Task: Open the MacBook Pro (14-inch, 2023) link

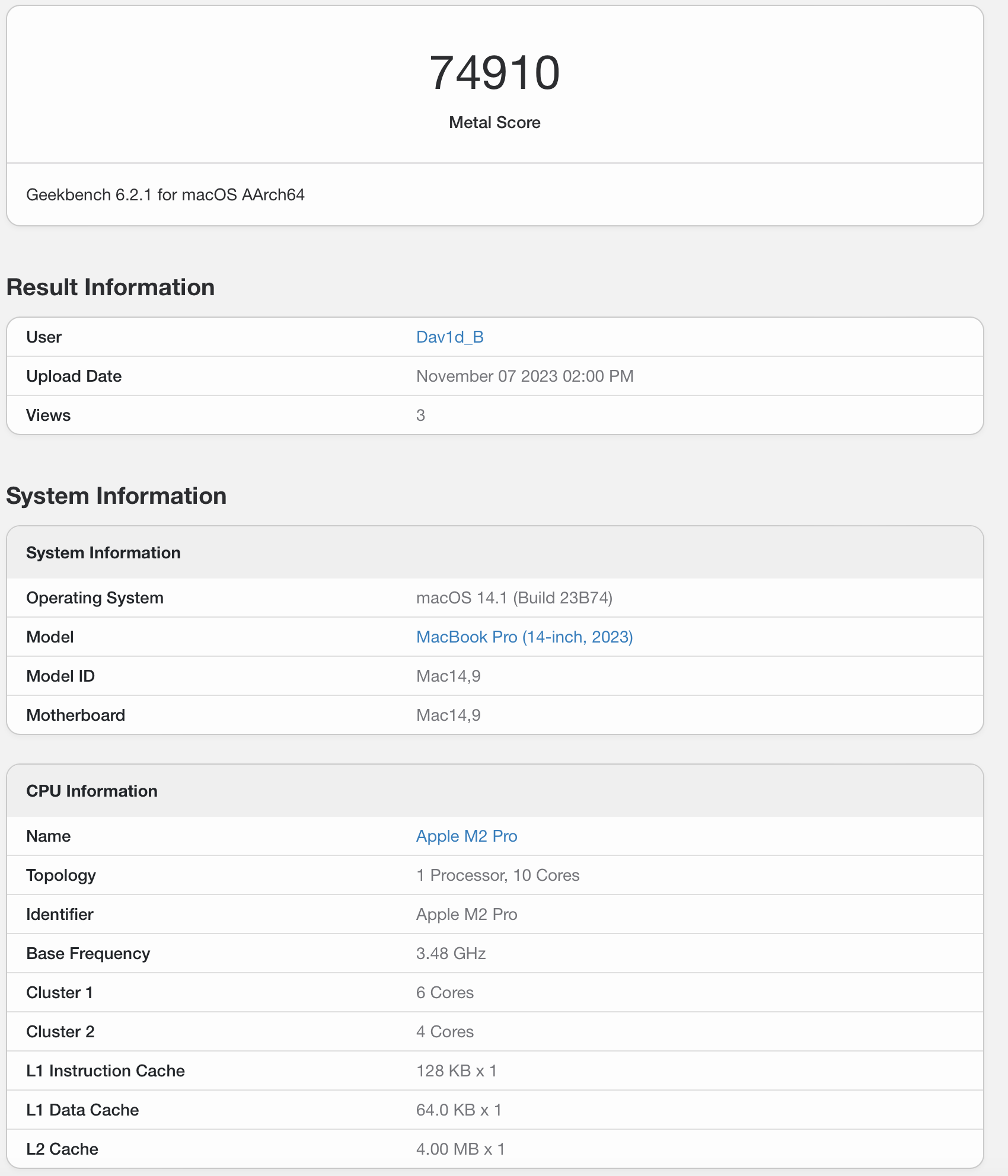Action: pos(524,637)
